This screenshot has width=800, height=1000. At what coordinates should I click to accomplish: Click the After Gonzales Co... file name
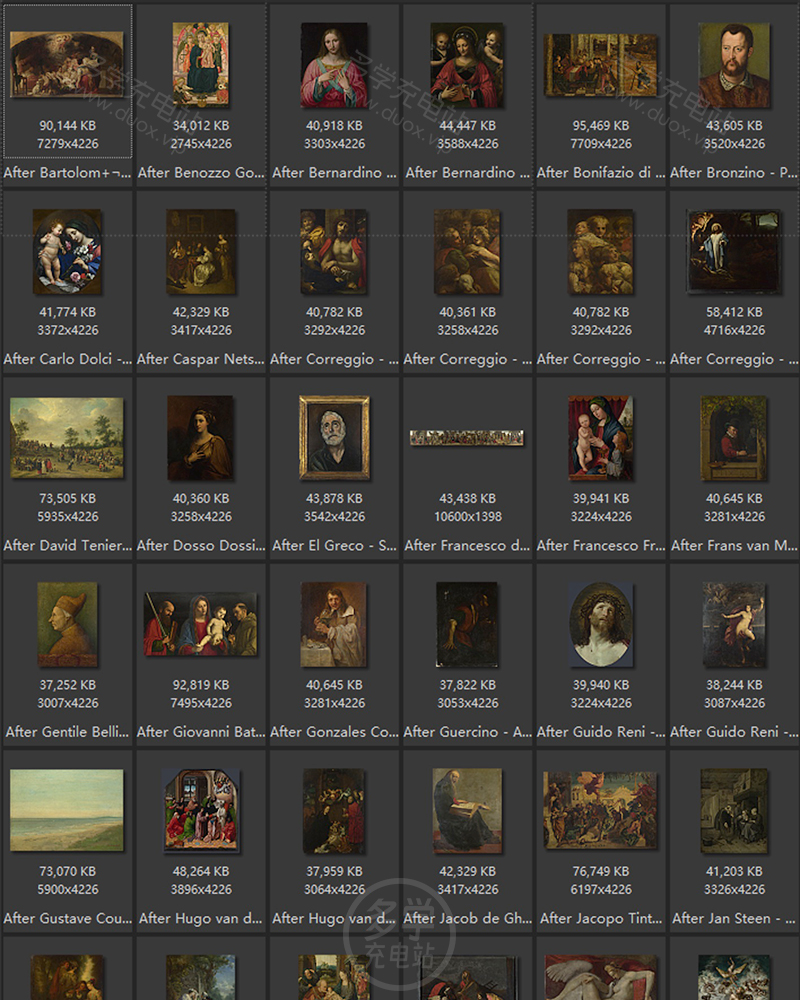(334, 731)
